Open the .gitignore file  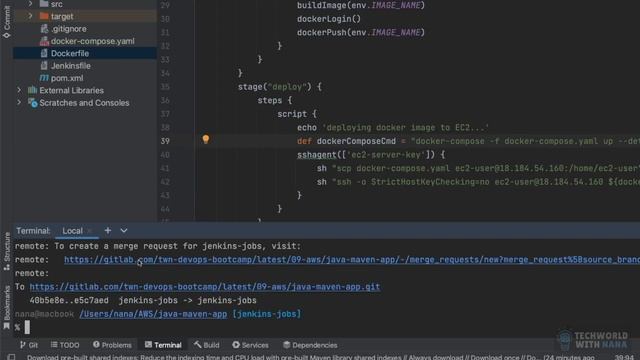tap(69, 29)
